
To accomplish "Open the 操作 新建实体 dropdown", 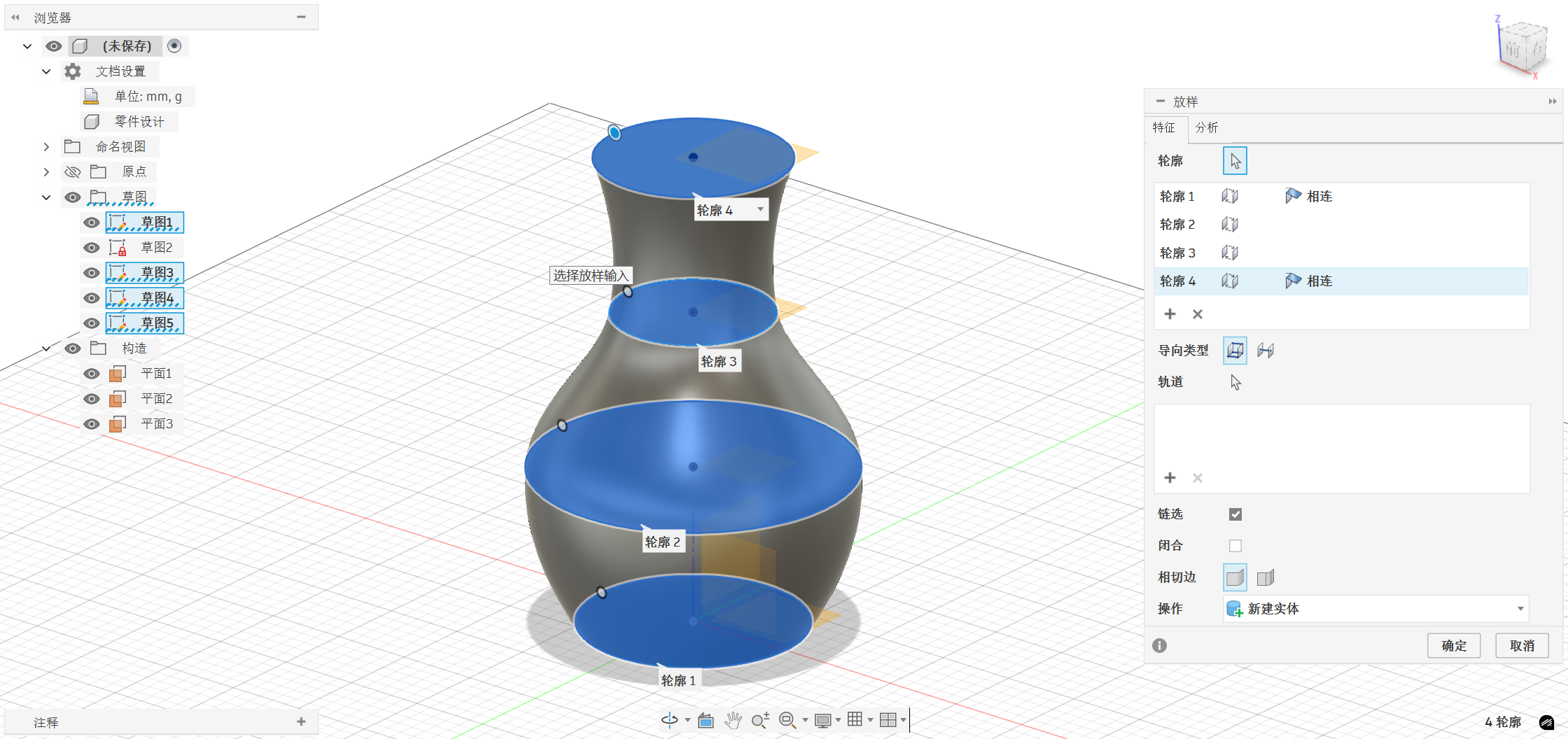I will [x=1376, y=609].
